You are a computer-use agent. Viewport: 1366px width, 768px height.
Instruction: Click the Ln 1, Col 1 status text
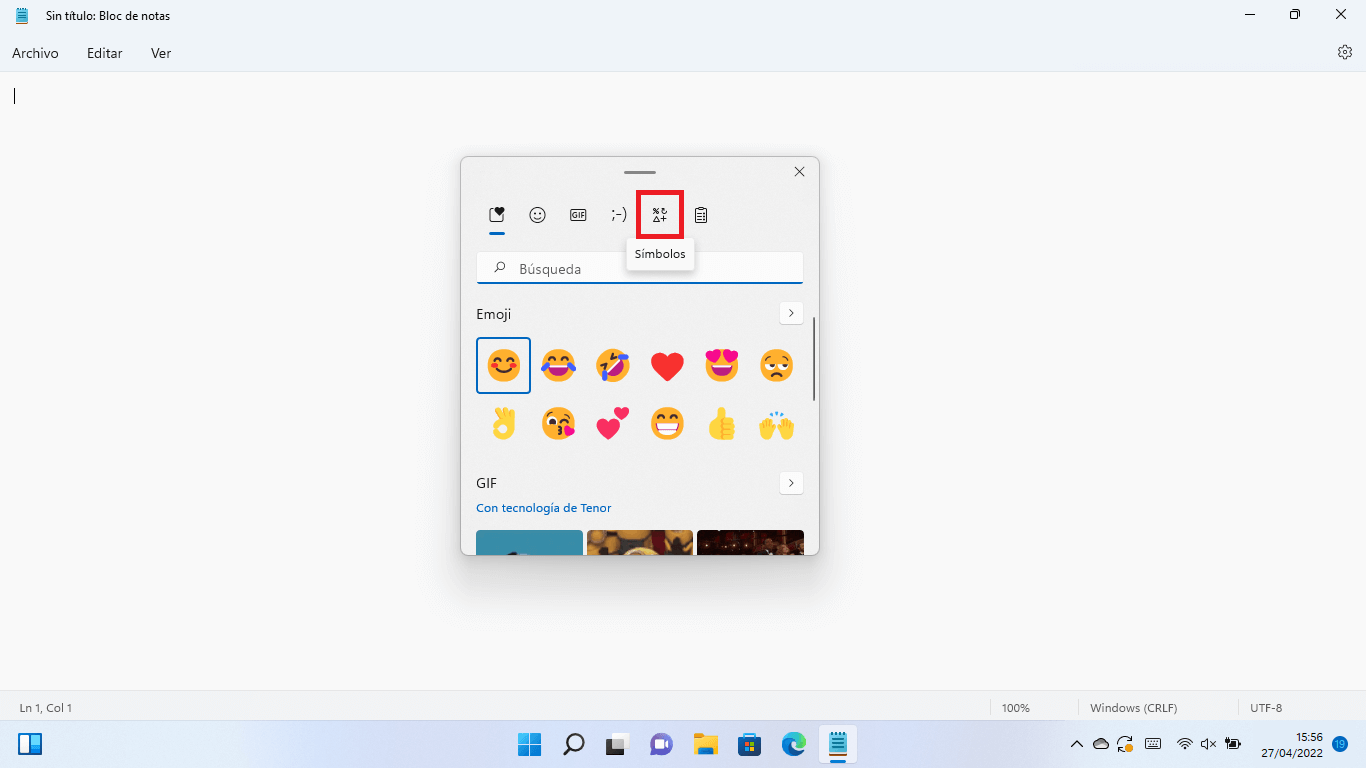pos(46,708)
